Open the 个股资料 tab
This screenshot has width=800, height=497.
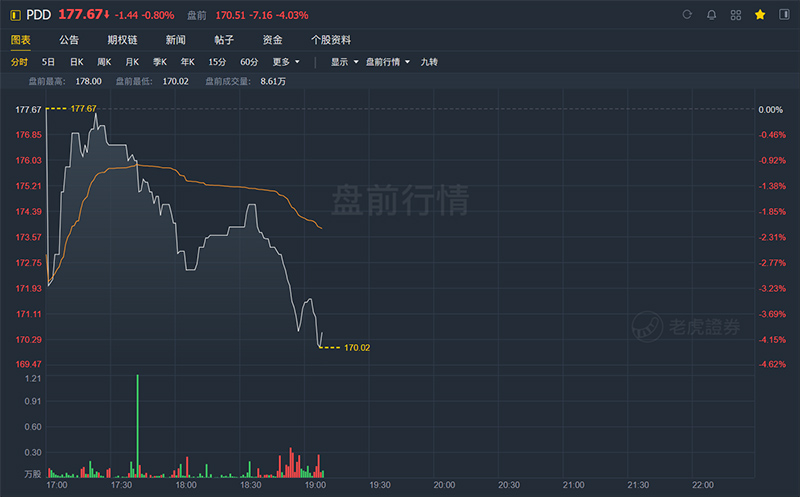(x=330, y=40)
